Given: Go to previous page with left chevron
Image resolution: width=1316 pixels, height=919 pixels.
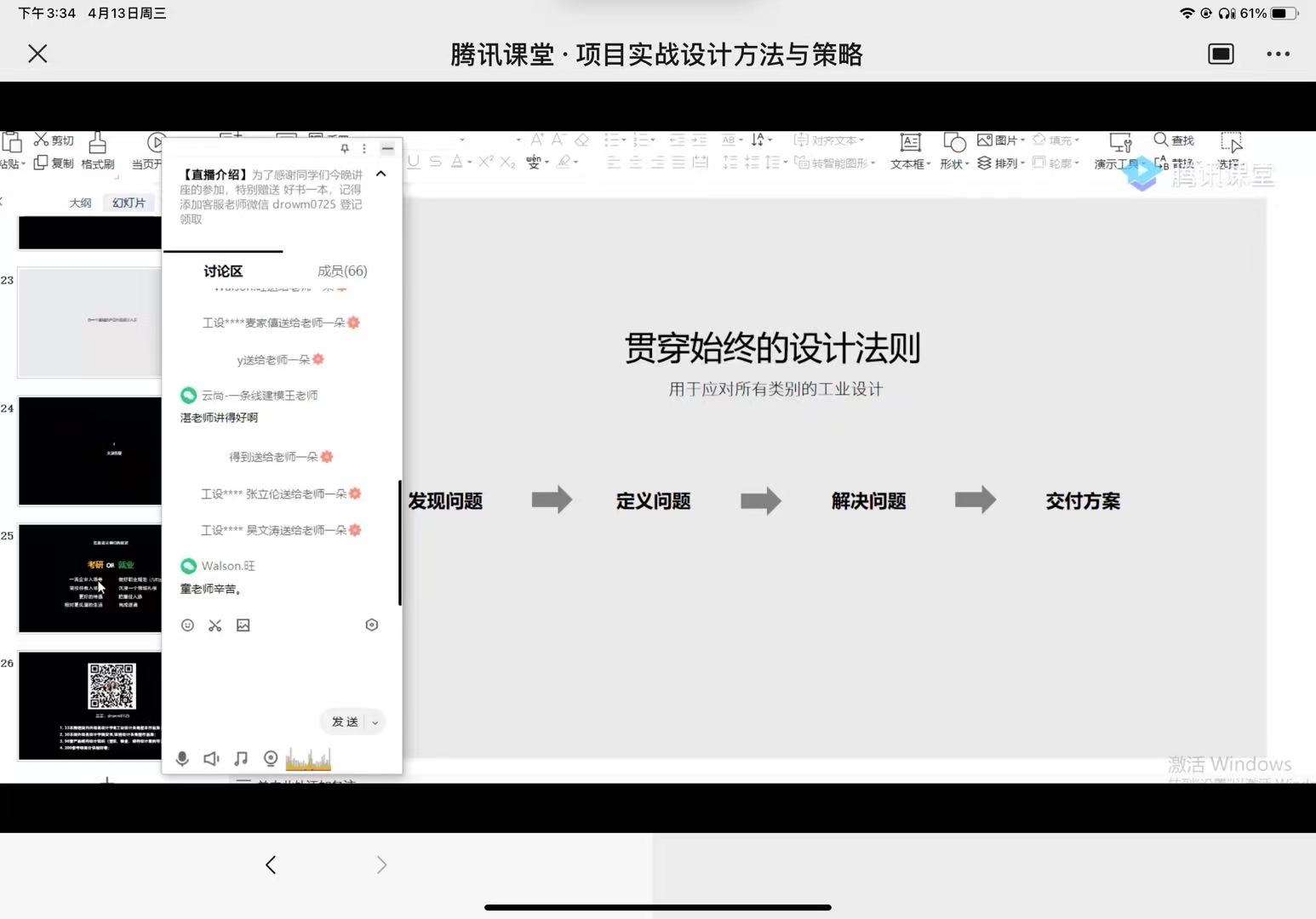Looking at the screenshot, I should click(271, 865).
